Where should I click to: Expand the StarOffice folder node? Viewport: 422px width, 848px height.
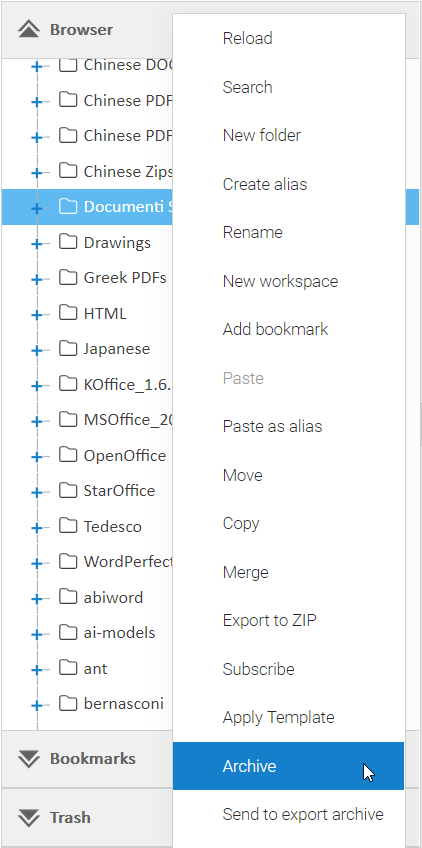[37, 492]
